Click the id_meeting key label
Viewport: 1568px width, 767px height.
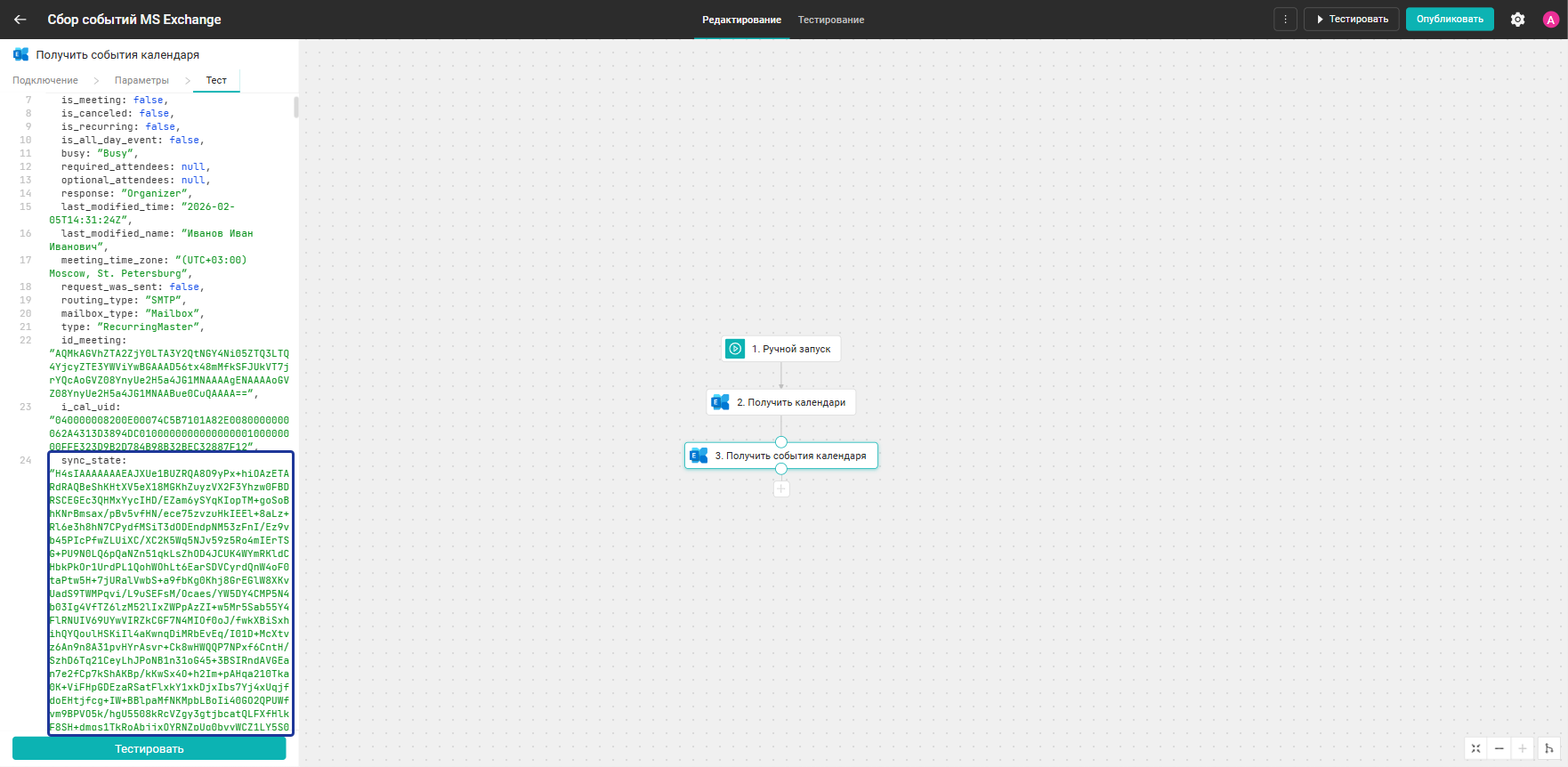click(x=93, y=340)
